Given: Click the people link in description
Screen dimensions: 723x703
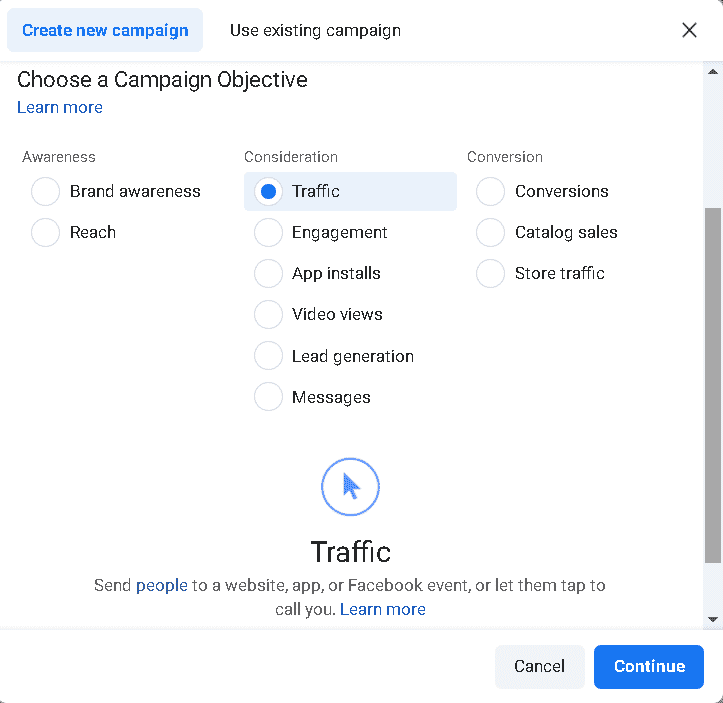Looking at the screenshot, I should tap(162, 585).
